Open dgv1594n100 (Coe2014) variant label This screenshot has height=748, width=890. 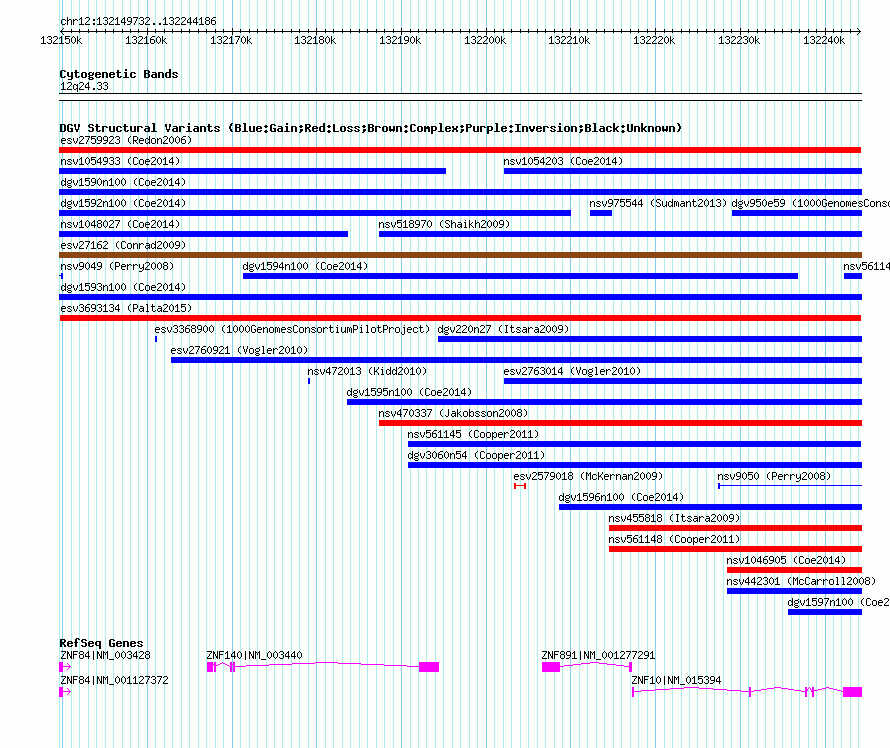click(305, 266)
